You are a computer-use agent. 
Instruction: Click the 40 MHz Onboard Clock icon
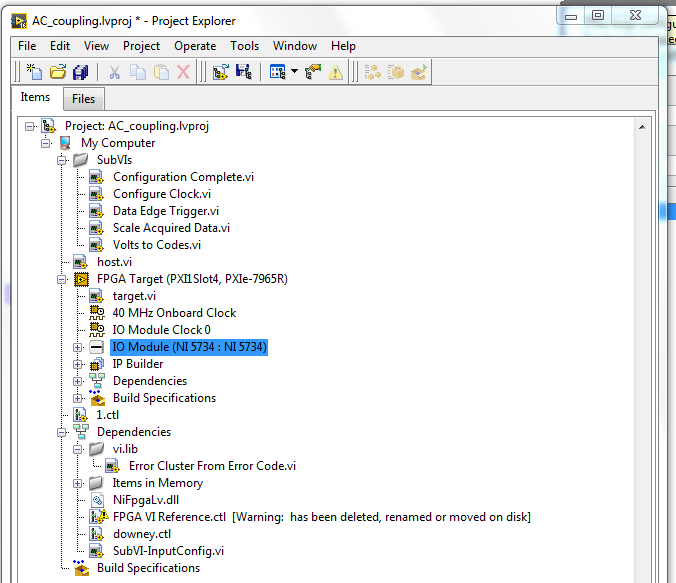(x=97, y=313)
